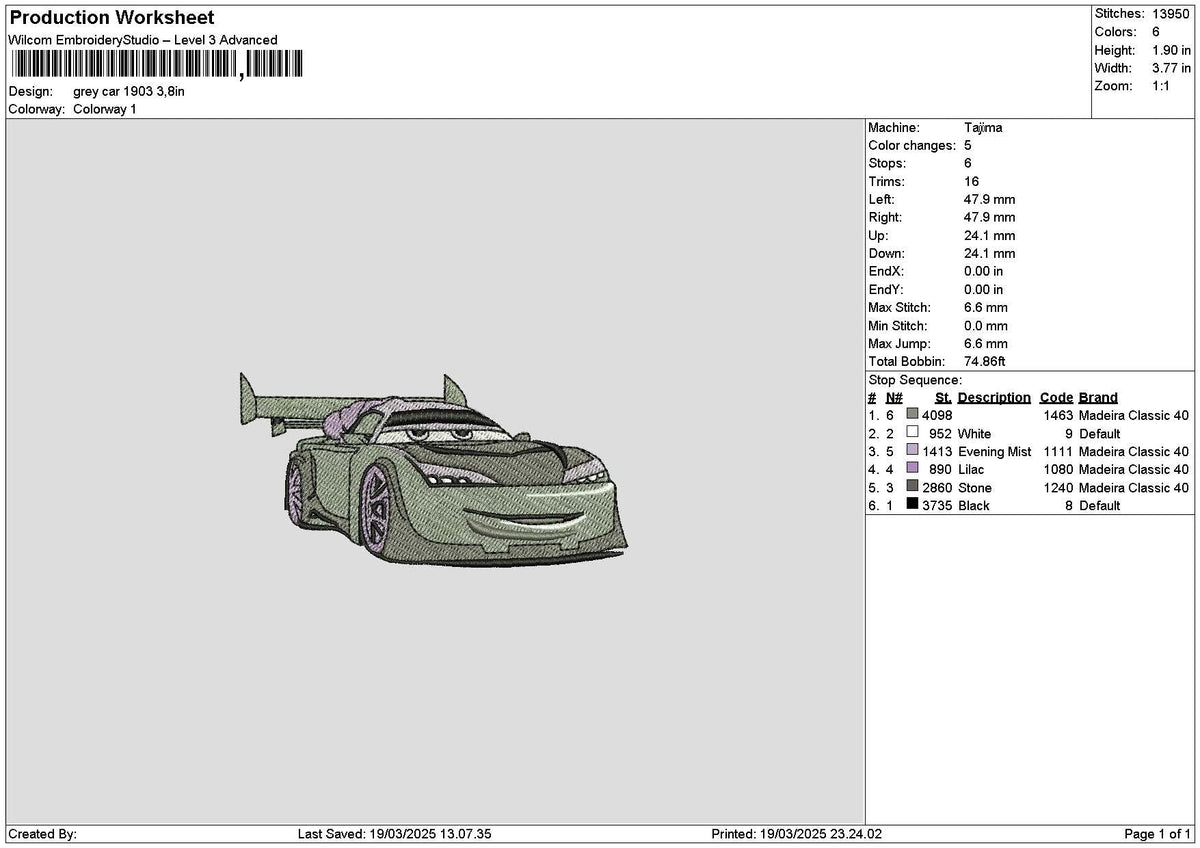Viewport: 1200px width, 848px height.
Task: Click the 'Color changes:' label
Action: 912,146
